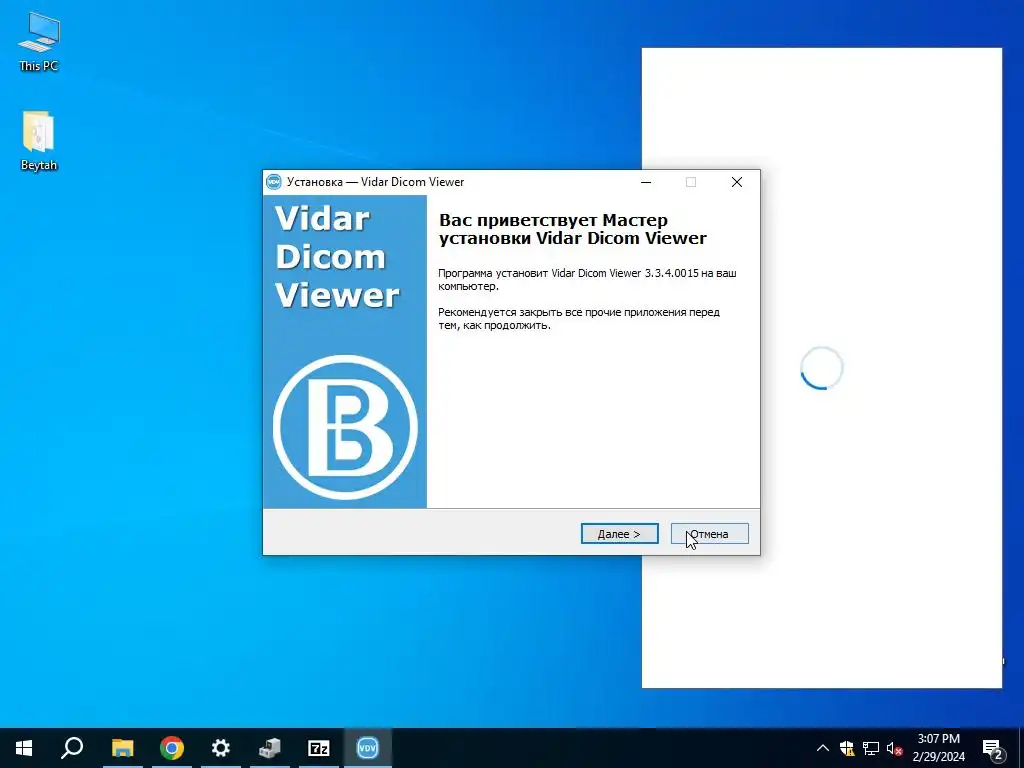1024x768 pixels.
Task: Minimize the Установка installer window
Action: coord(646,182)
